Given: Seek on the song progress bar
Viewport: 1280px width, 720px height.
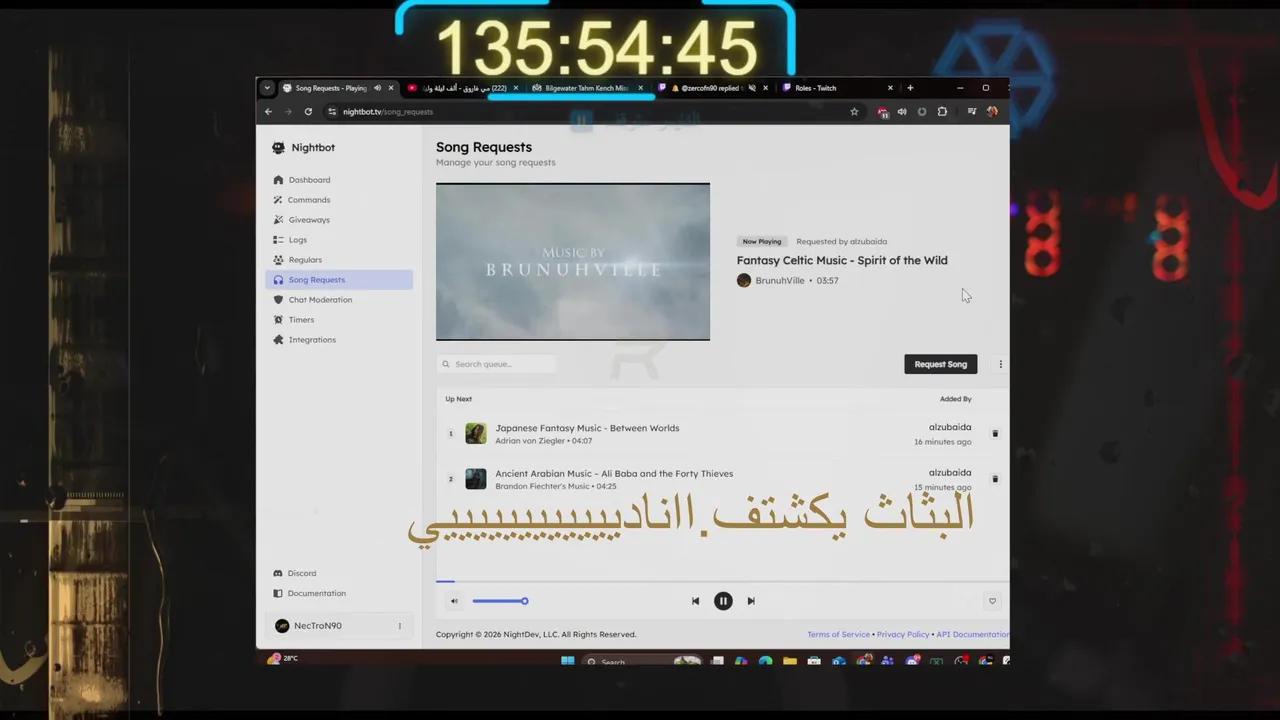Looking at the screenshot, I should tap(722, 581).
